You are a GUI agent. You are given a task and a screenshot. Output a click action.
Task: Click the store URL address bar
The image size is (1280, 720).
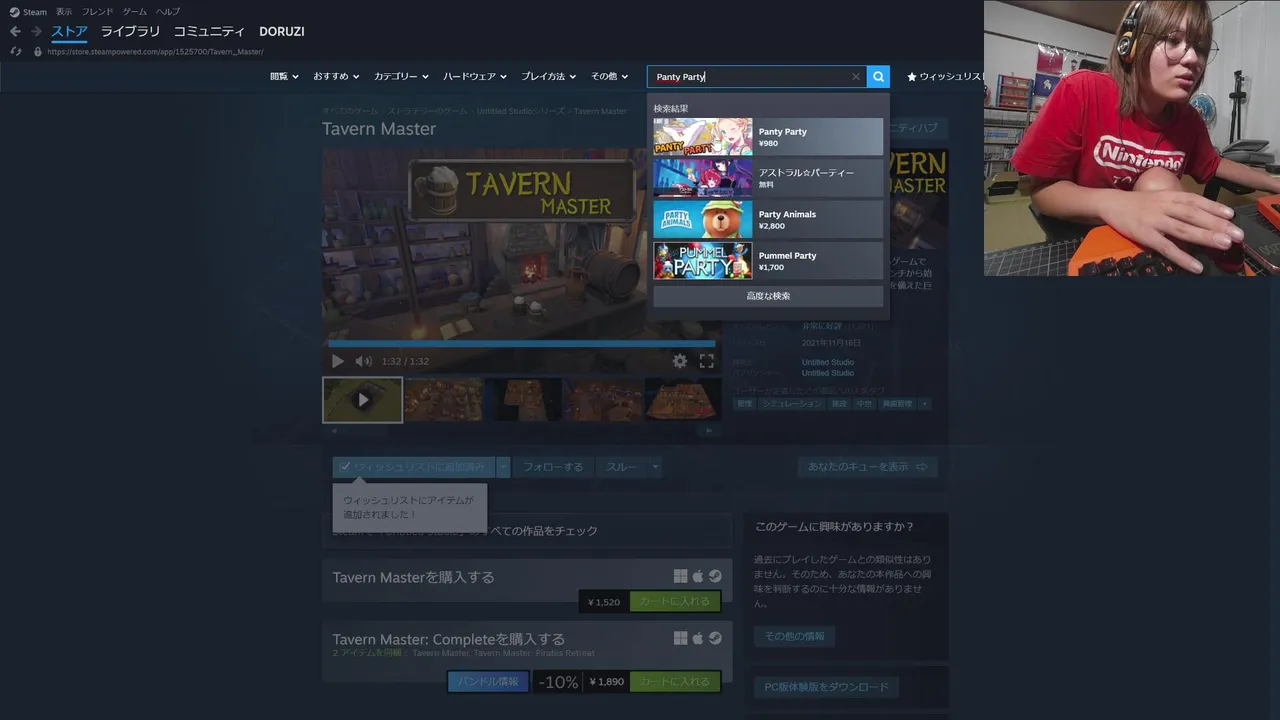tap(155, 51)
